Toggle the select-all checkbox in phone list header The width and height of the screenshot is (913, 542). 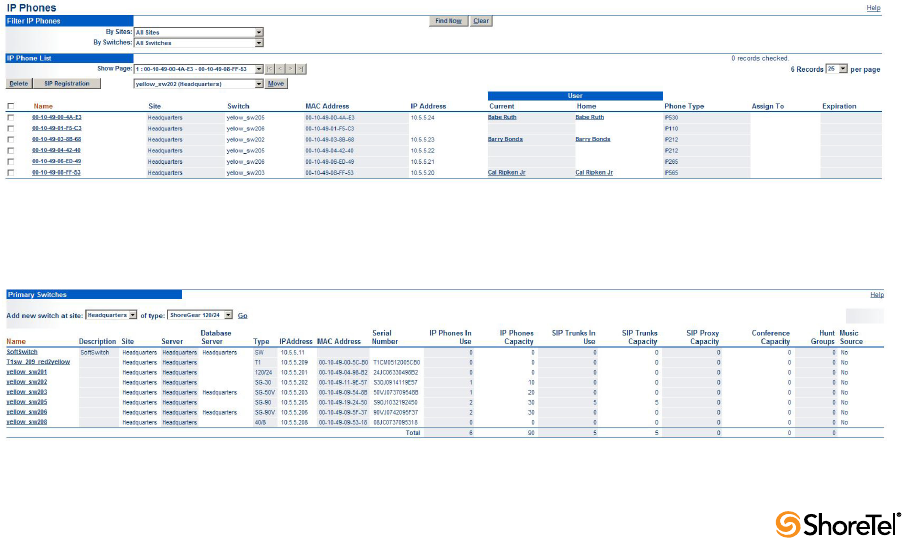point(10,107)
